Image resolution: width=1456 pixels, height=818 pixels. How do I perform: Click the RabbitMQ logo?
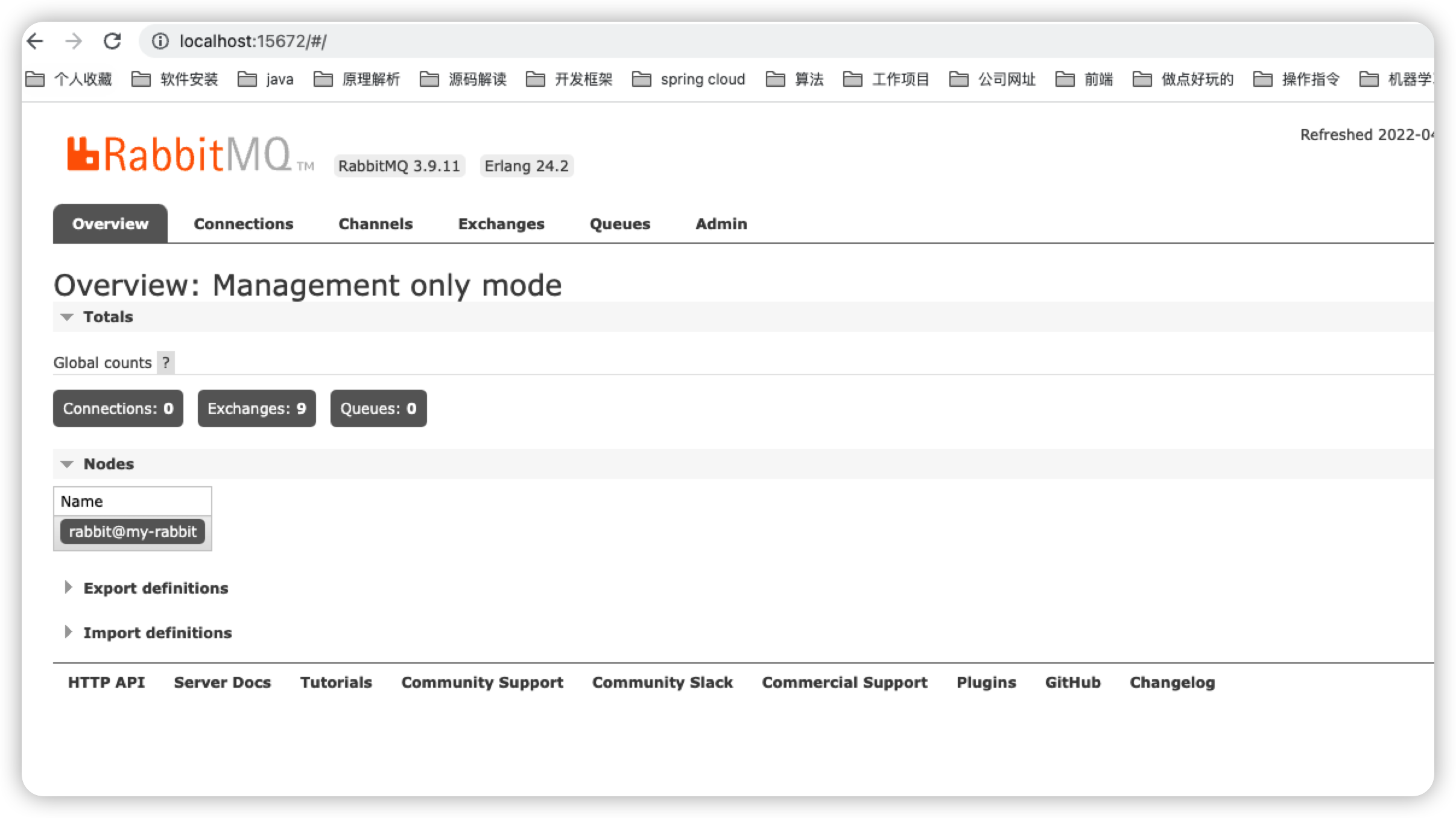point(180,155)
